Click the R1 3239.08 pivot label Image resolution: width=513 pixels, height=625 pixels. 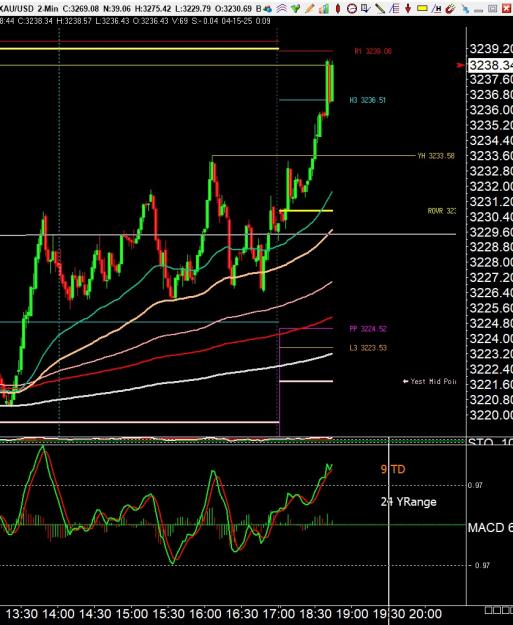[373, 51]
